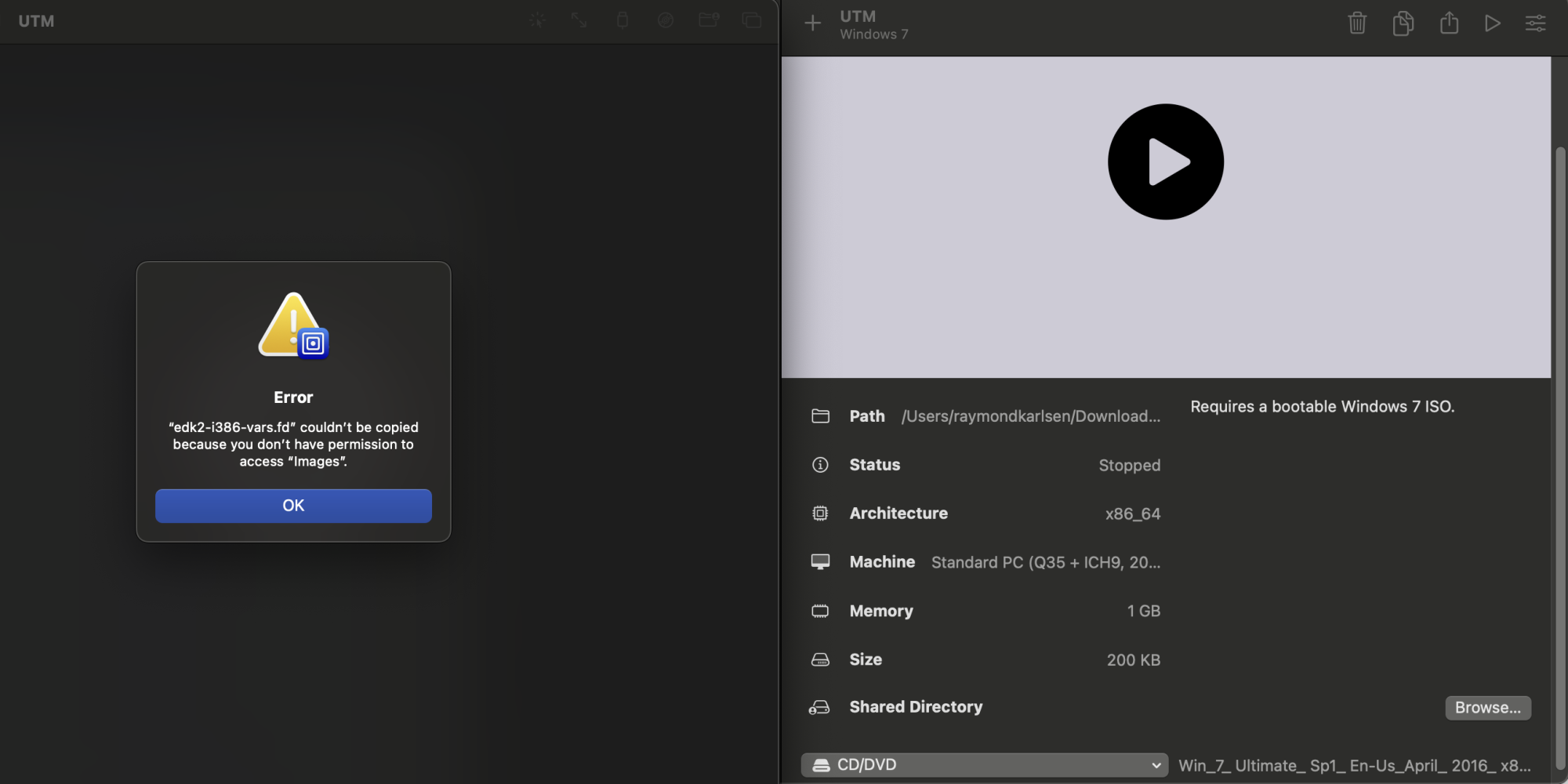1568x784 pixels.
Task: Click the 1 GB memory value
Action: [1144, 612]
